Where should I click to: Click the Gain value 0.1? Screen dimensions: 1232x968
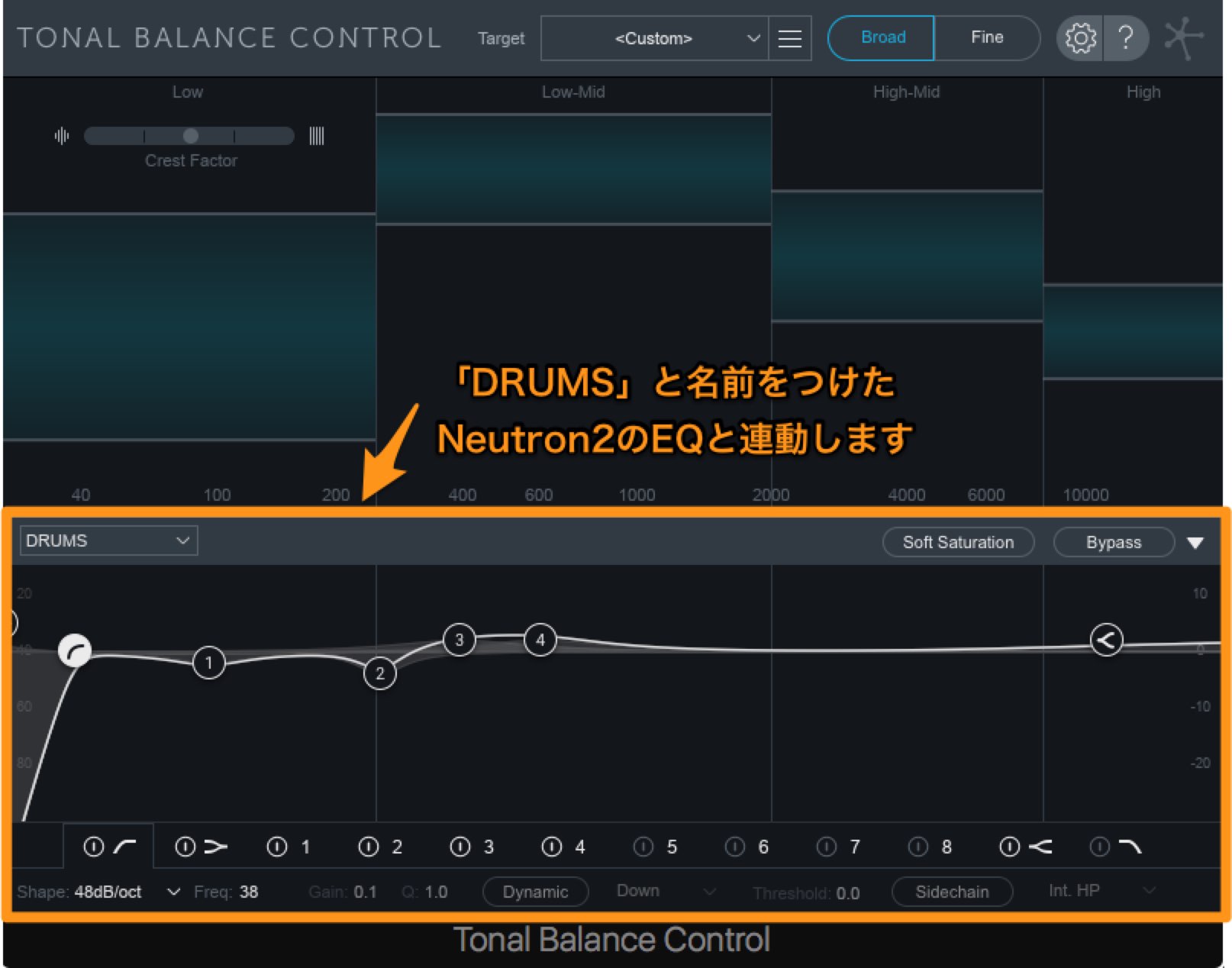[x=365, y=892]
